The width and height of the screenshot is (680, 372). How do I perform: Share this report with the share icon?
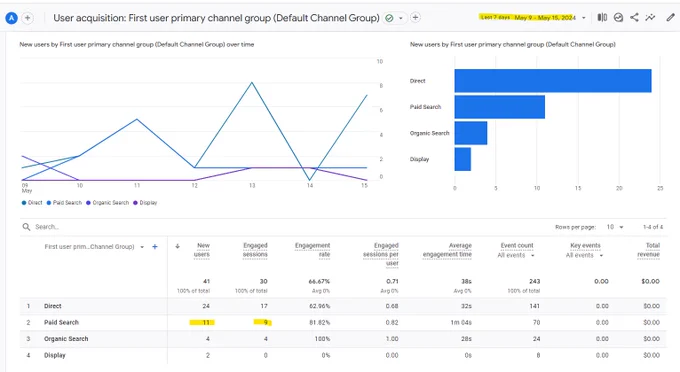tap(634, 17)
